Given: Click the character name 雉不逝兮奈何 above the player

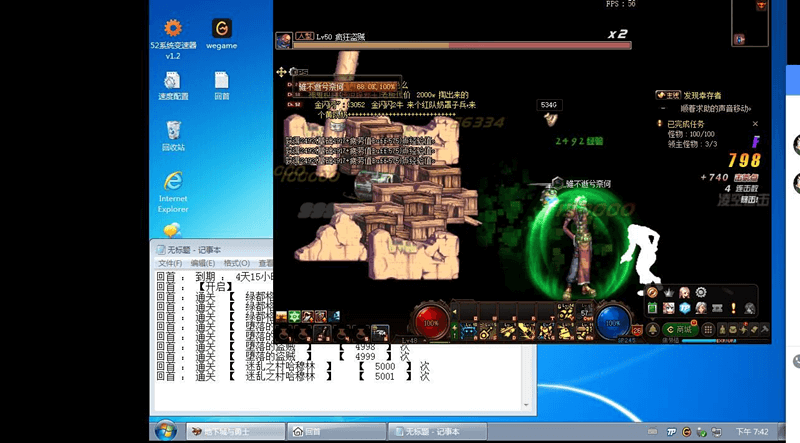Looking at the screenshot, I should 587,184.
